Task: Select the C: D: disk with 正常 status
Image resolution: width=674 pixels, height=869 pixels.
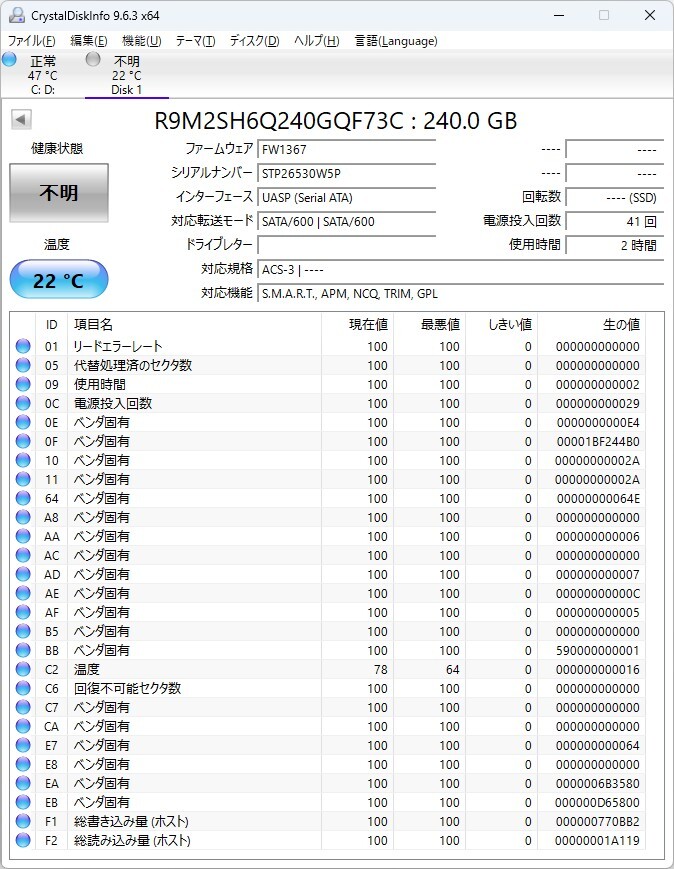Action: 43,75
